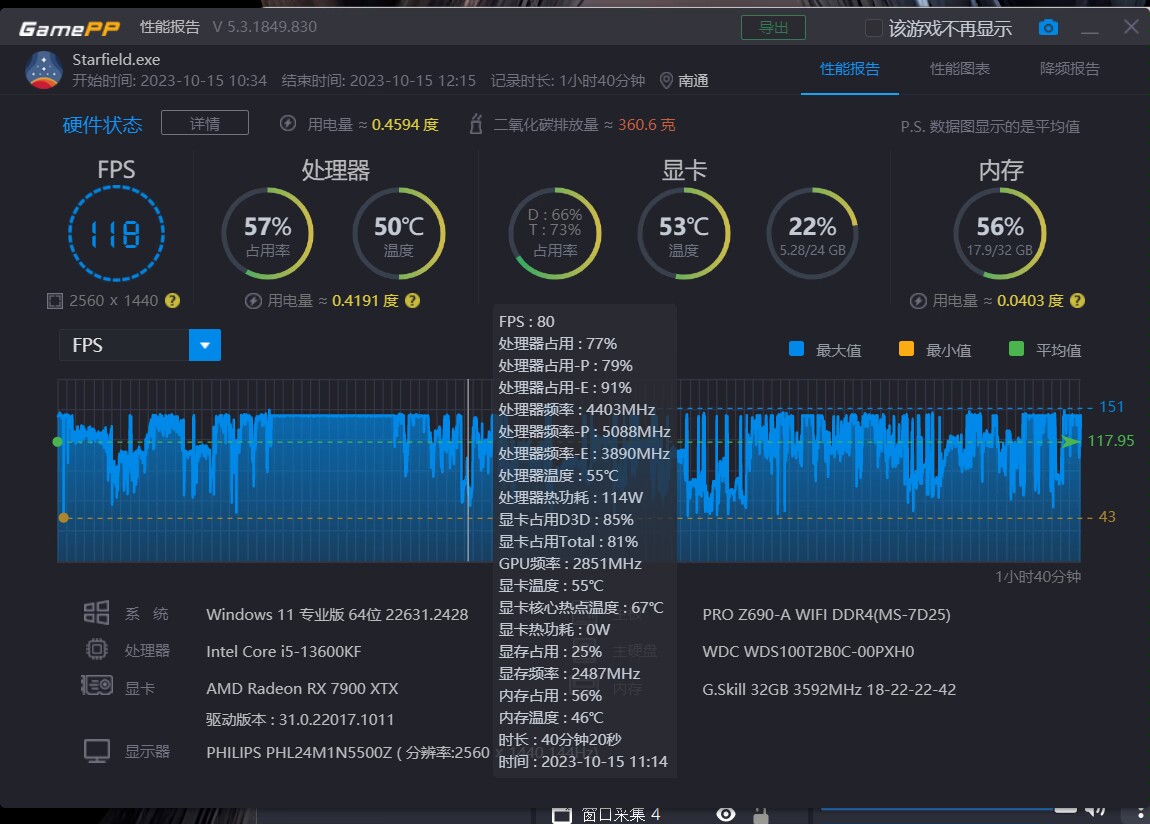Click the green 平均值 legend swatch
The width and height of the screenshot is (1150, 824).
pos(1017,349)
